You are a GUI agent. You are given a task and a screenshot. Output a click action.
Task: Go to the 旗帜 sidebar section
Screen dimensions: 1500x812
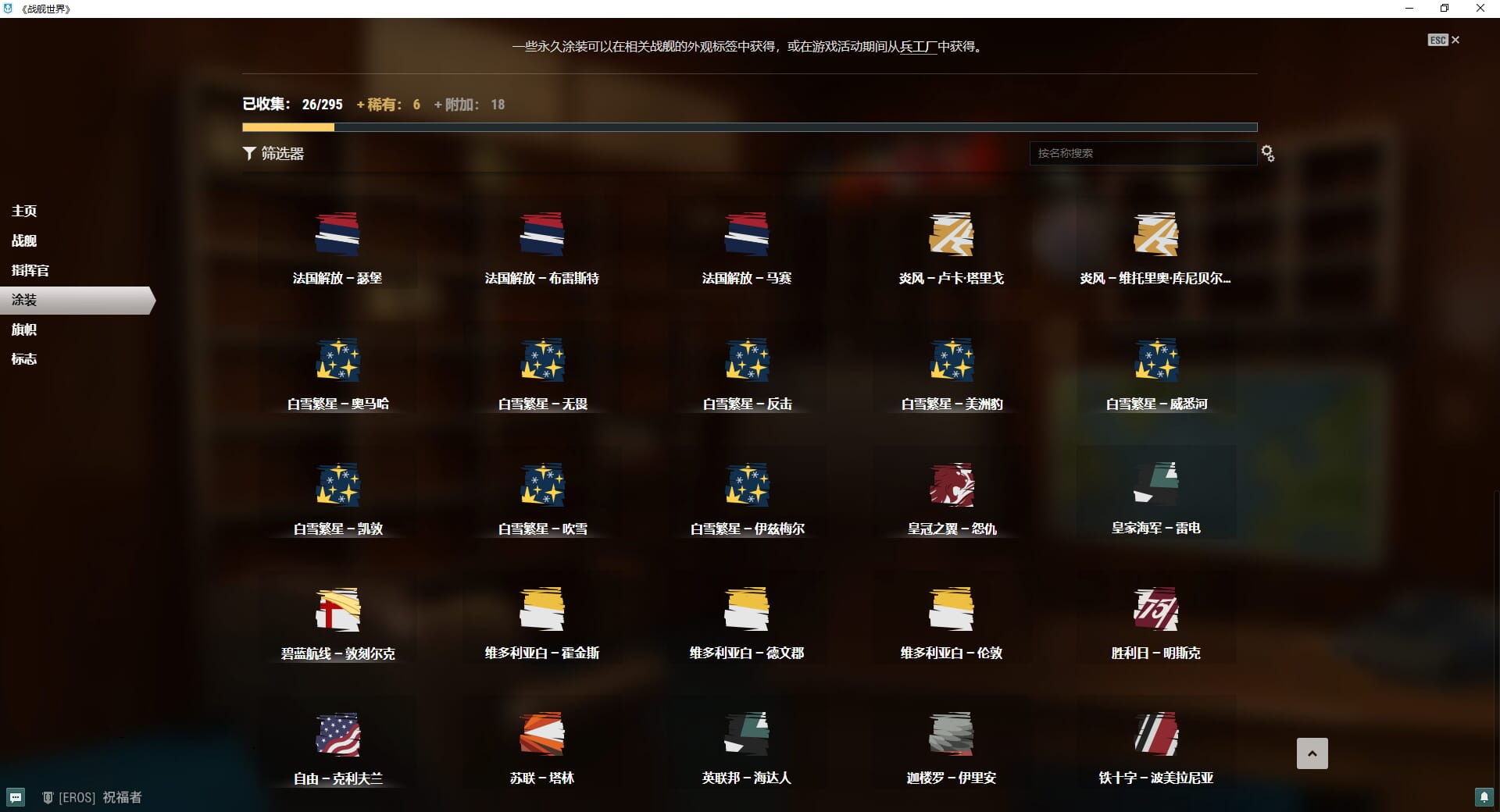click(24, 329)
